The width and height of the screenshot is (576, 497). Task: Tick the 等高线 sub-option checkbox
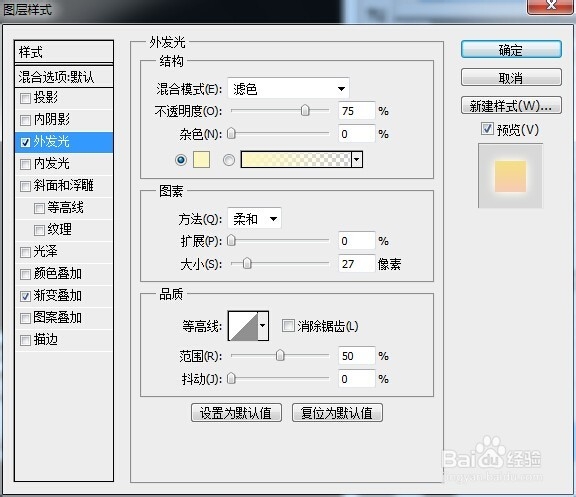[39, 209]
